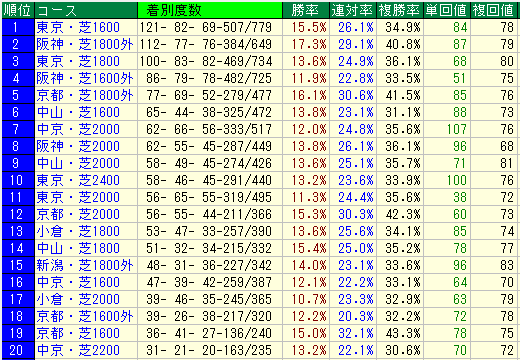
Task: Click 単回値 value 107
Action: coord(457,129)
